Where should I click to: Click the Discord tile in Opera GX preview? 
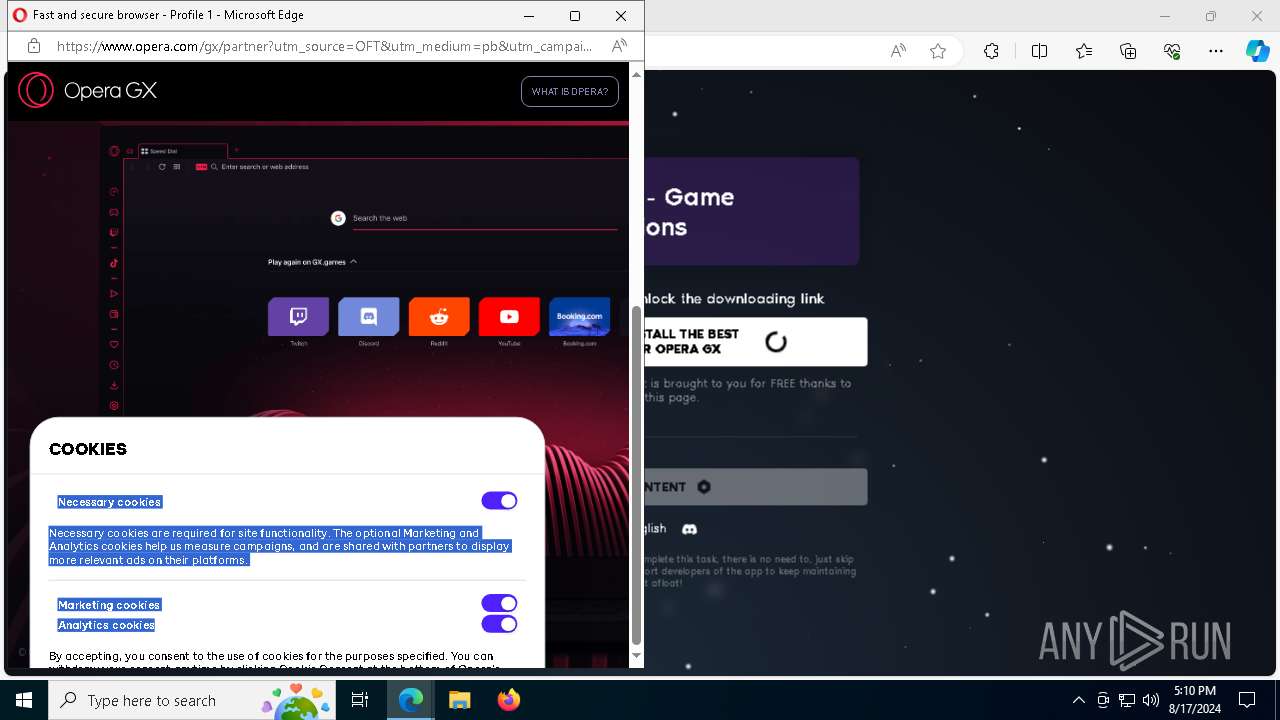click(x=368, y=317)
